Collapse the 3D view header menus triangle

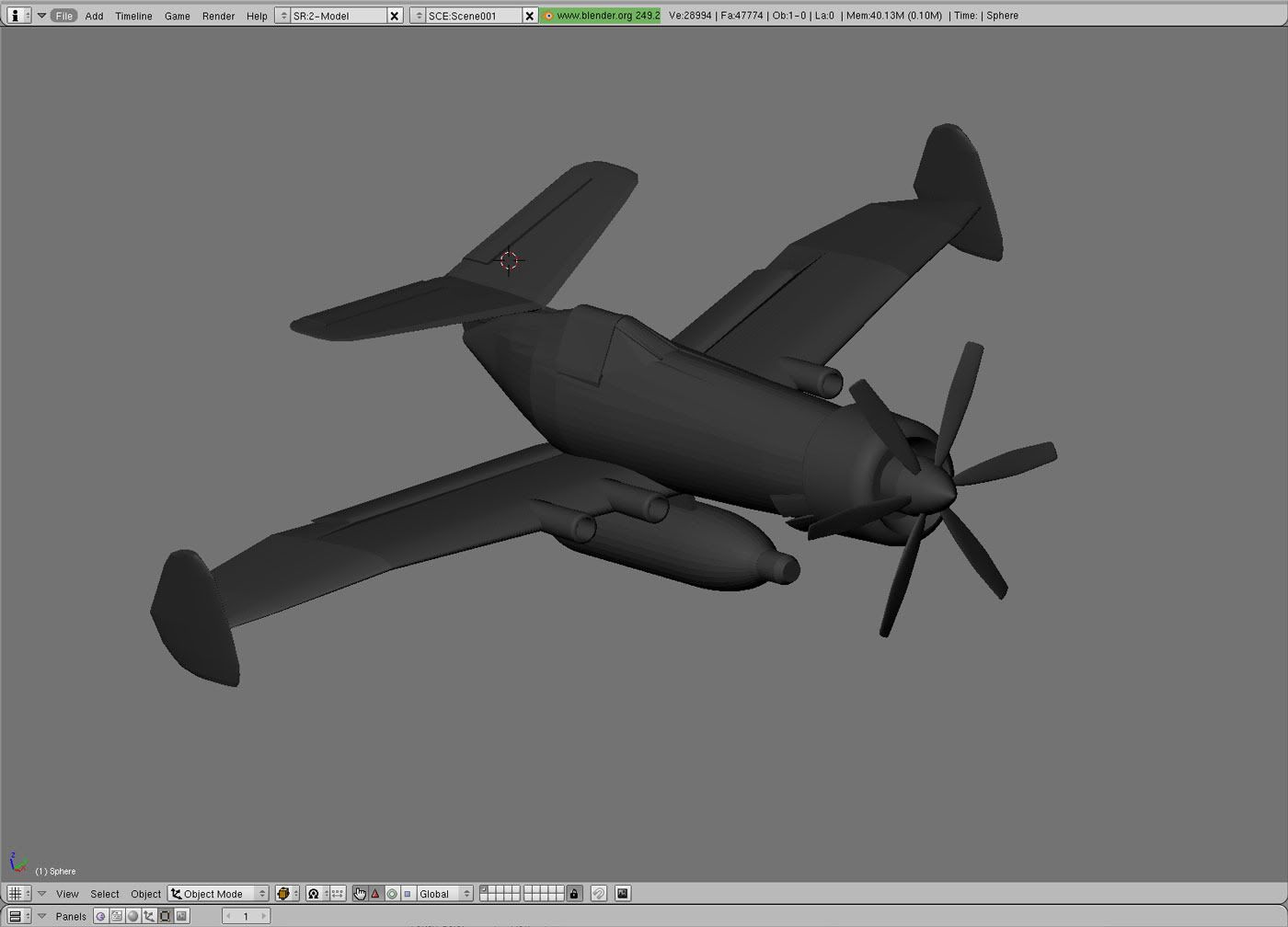tap(41, 893)
